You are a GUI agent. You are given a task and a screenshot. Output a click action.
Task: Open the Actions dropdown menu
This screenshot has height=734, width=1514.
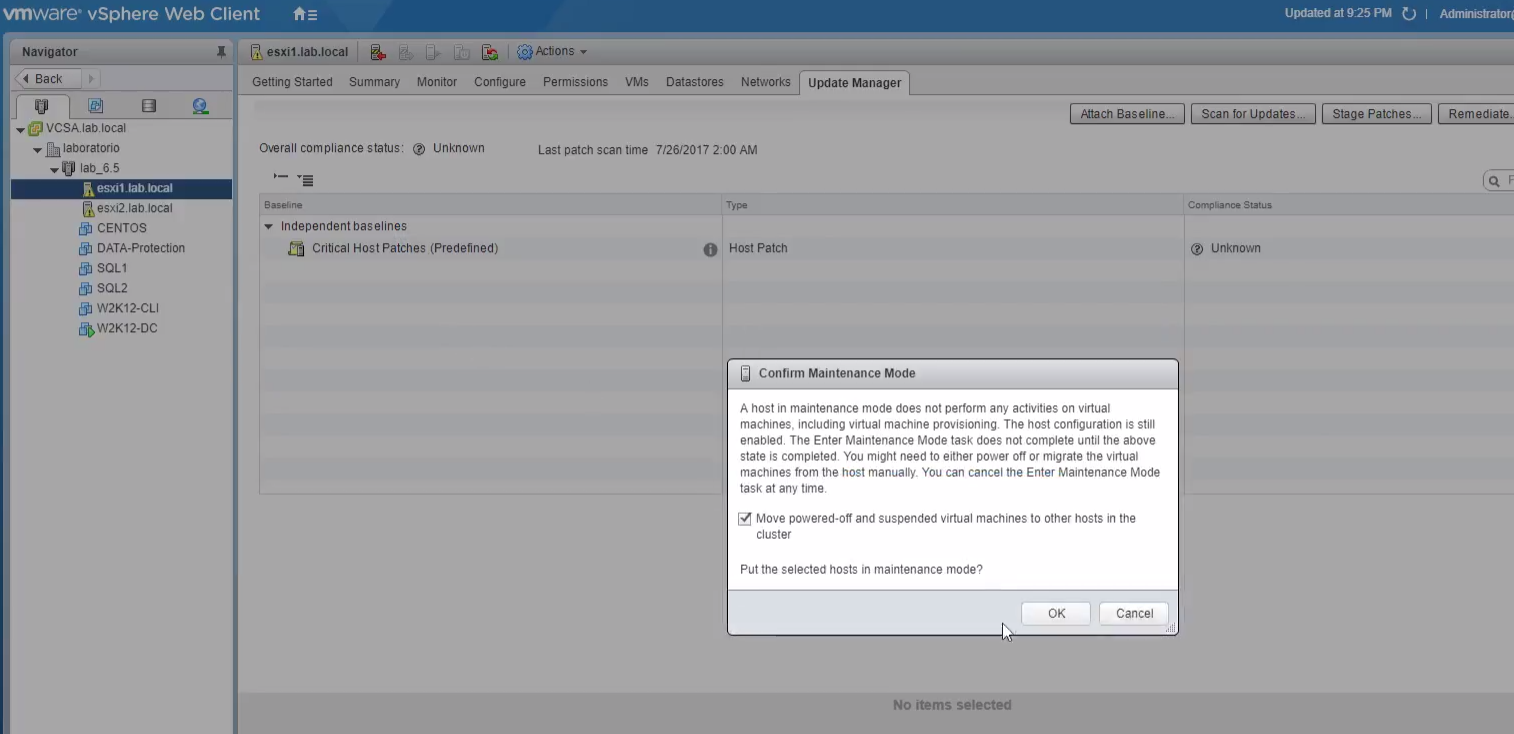552,52
